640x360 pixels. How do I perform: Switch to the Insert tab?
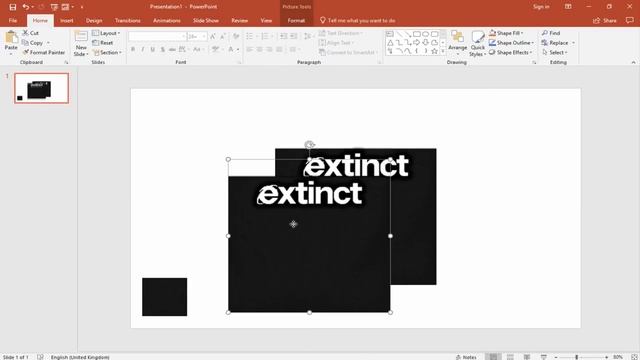pyautogui.click(x=67, y=20)
